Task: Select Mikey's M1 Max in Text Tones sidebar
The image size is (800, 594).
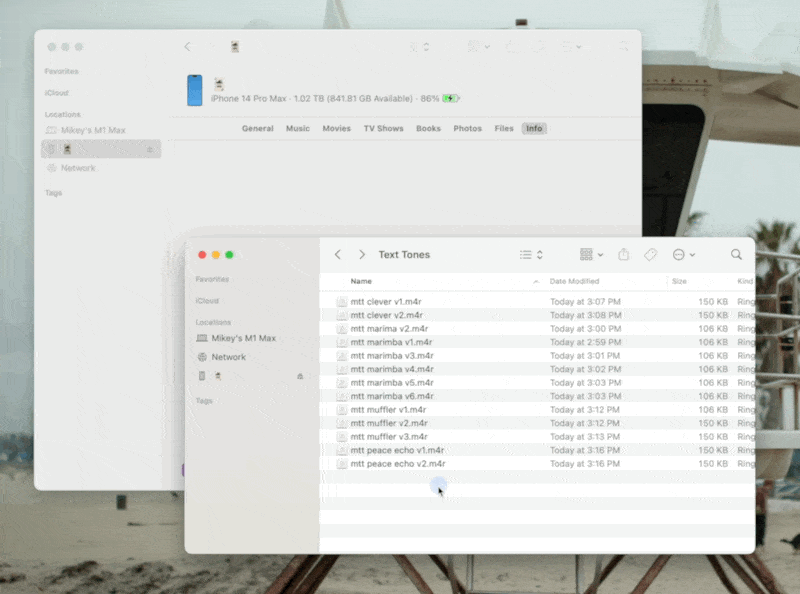Action: (x=243, y=338)
